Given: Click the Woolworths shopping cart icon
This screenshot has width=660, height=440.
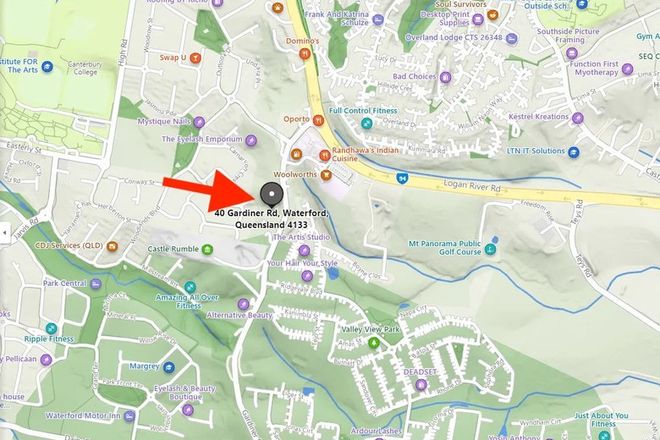Looking at the screenshot, I should 325,174.
